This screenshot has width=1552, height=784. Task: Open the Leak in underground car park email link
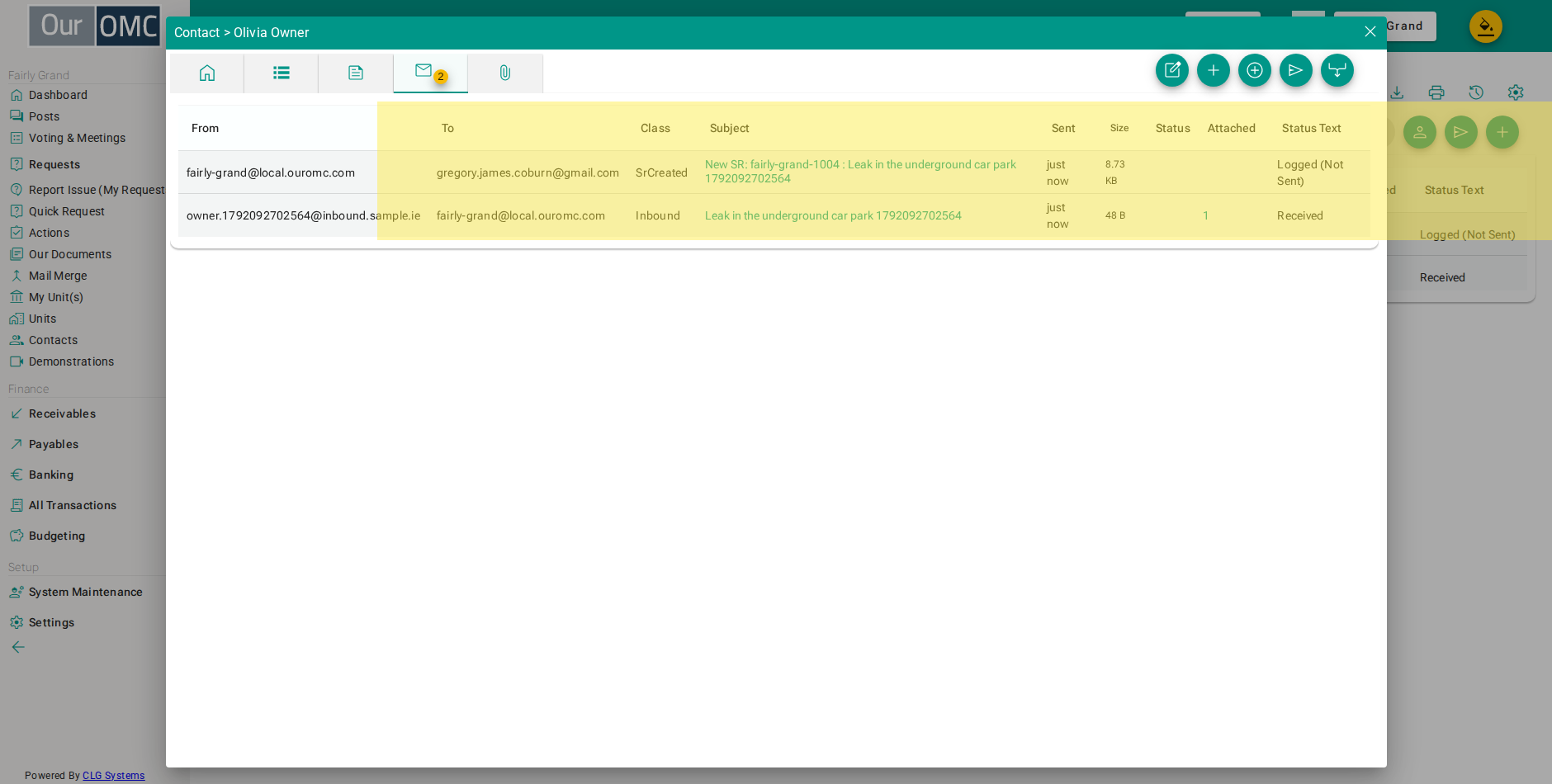[x=833, y=215]
